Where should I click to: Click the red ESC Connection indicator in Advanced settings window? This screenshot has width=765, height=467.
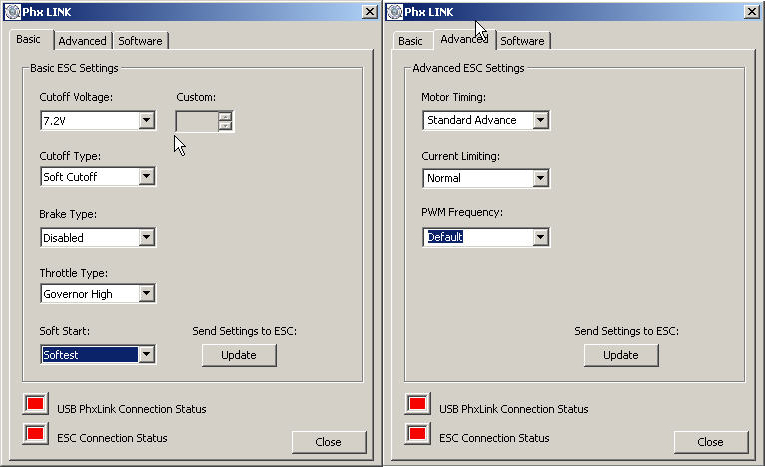tap(418, 433)
